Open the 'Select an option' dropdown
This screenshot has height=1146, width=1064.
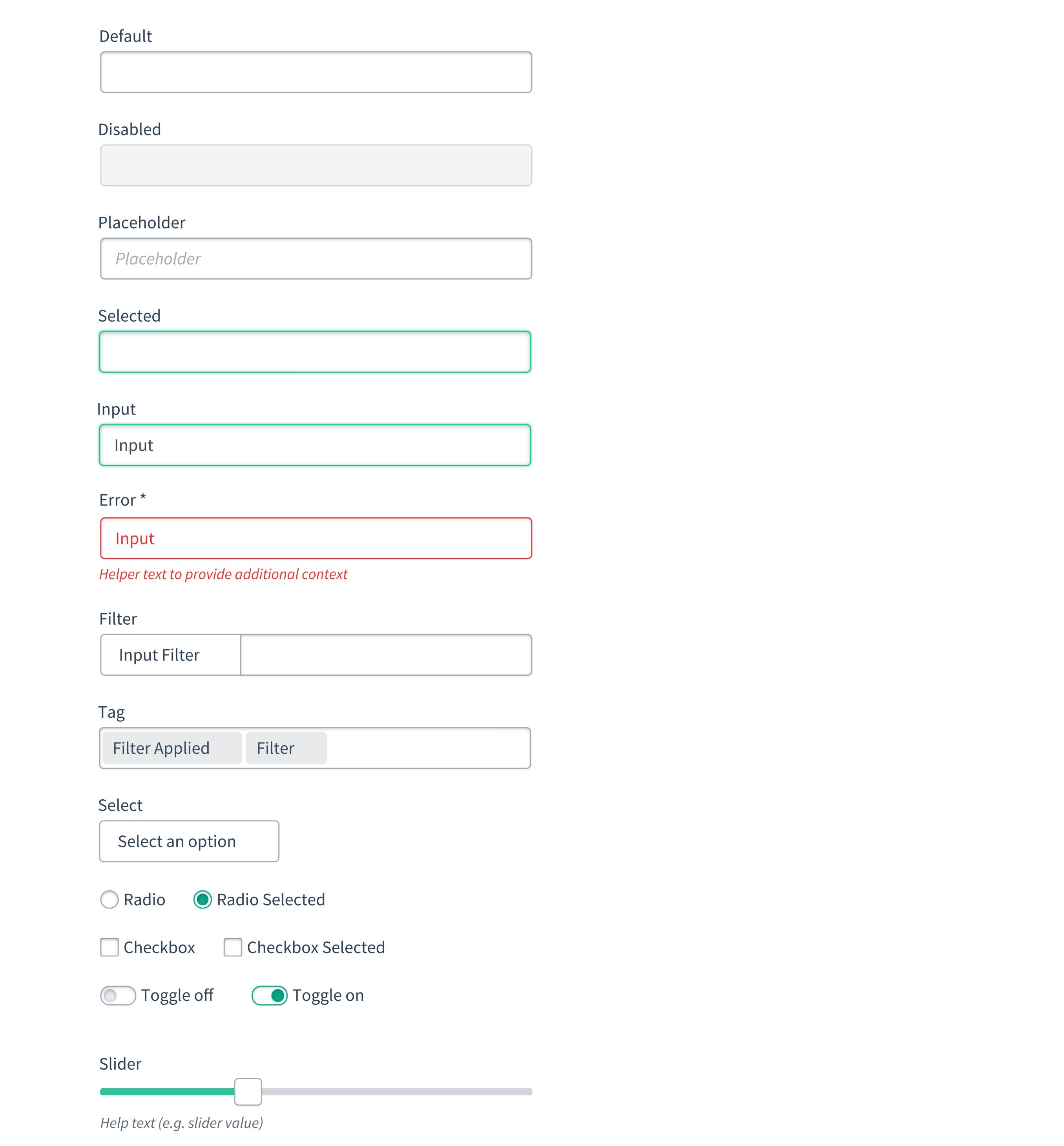(x=189, y=841)
